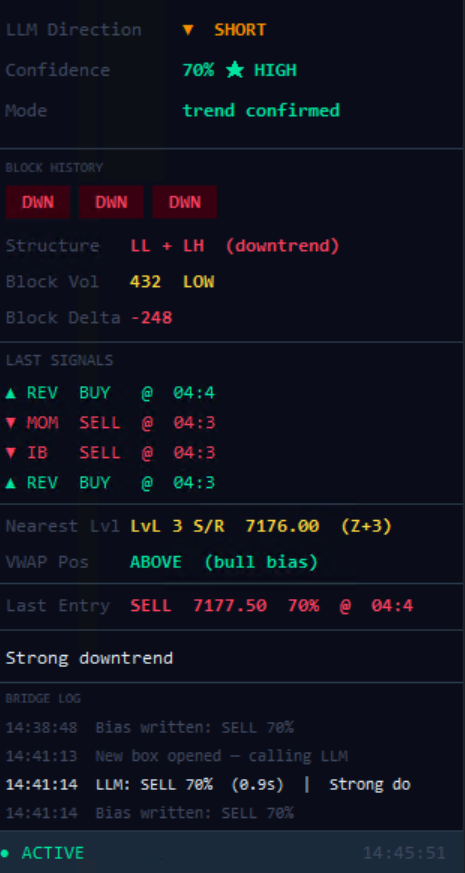Click the LOW block volume label
This screenshot has width=465, height=873.
198,282
